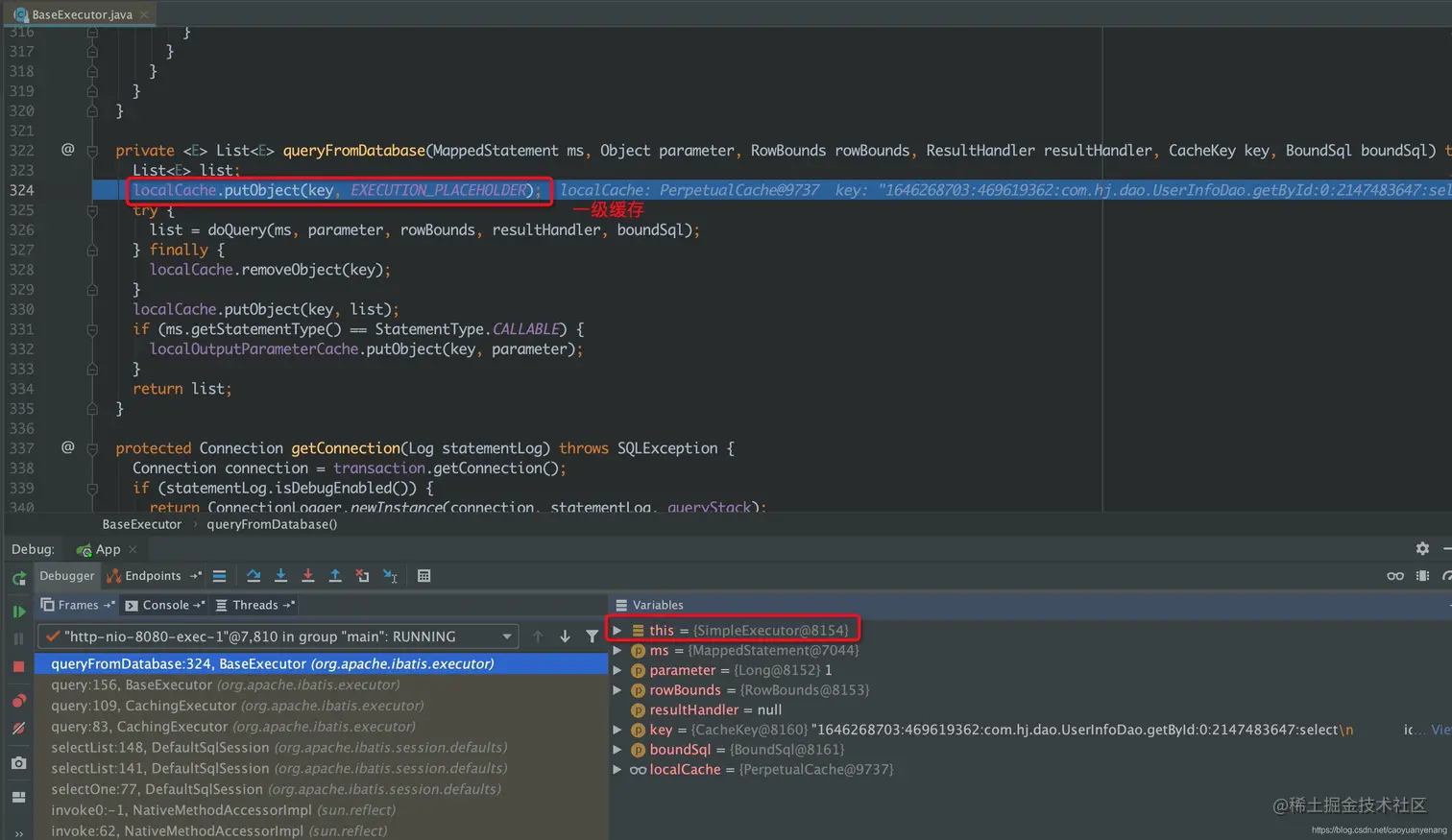1452x840 pixels.
Task: Drop the current frame
Action: point(362,576)
